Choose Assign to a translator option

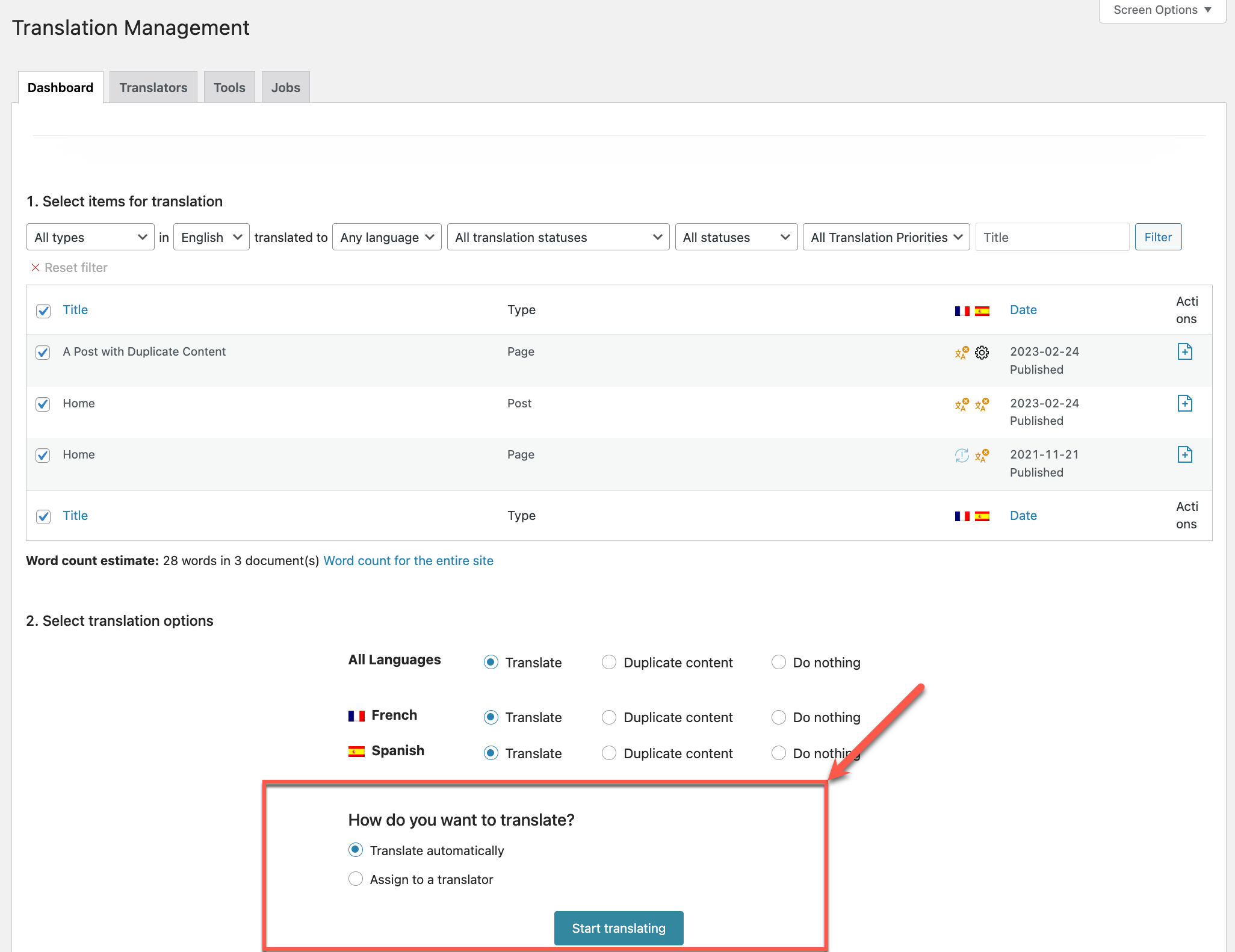pyautogui.click(x=355, y=879)
